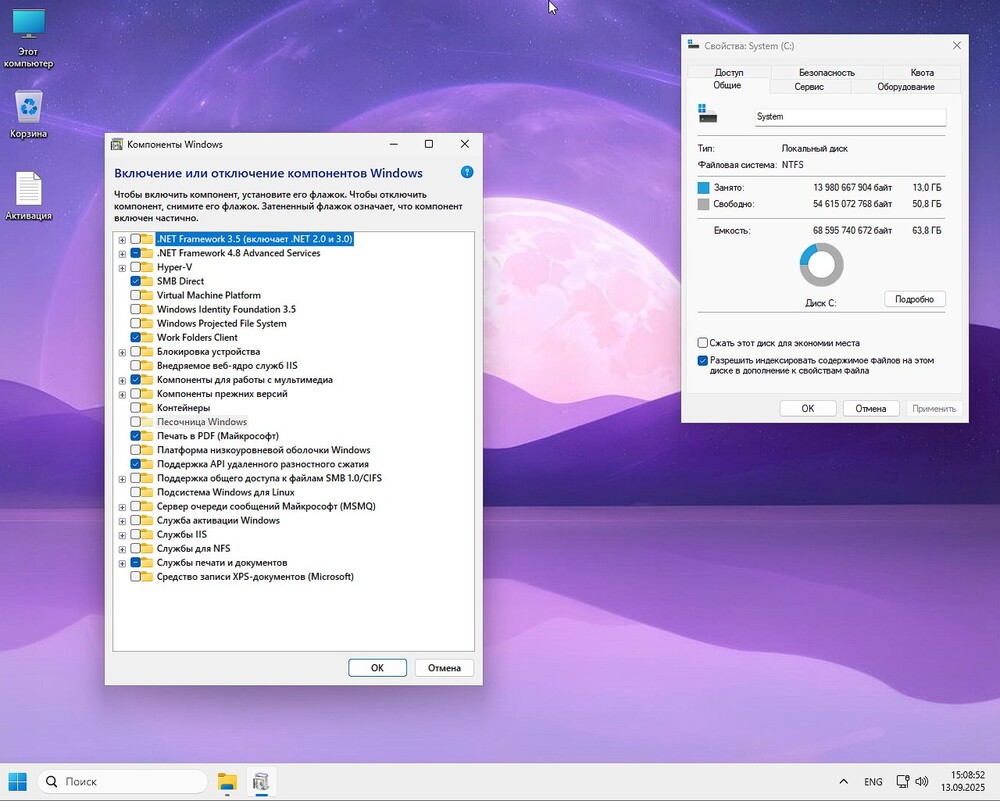Click the network icon in system tray
The image size is (1000, 801).
click(x=902, y=782)
